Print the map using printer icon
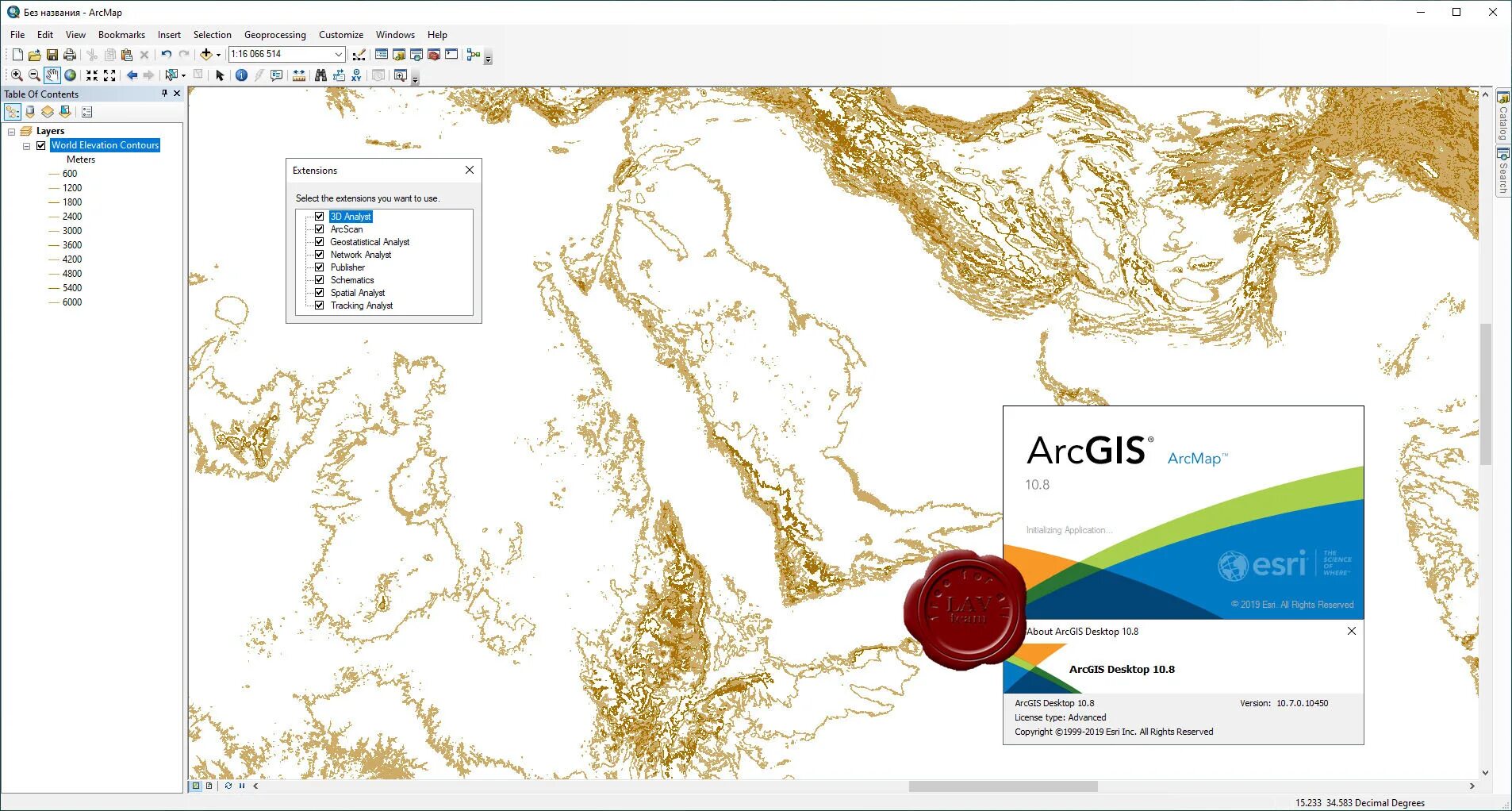The width and height of the screenshot is (1512, 811). [x=70, y=55]
